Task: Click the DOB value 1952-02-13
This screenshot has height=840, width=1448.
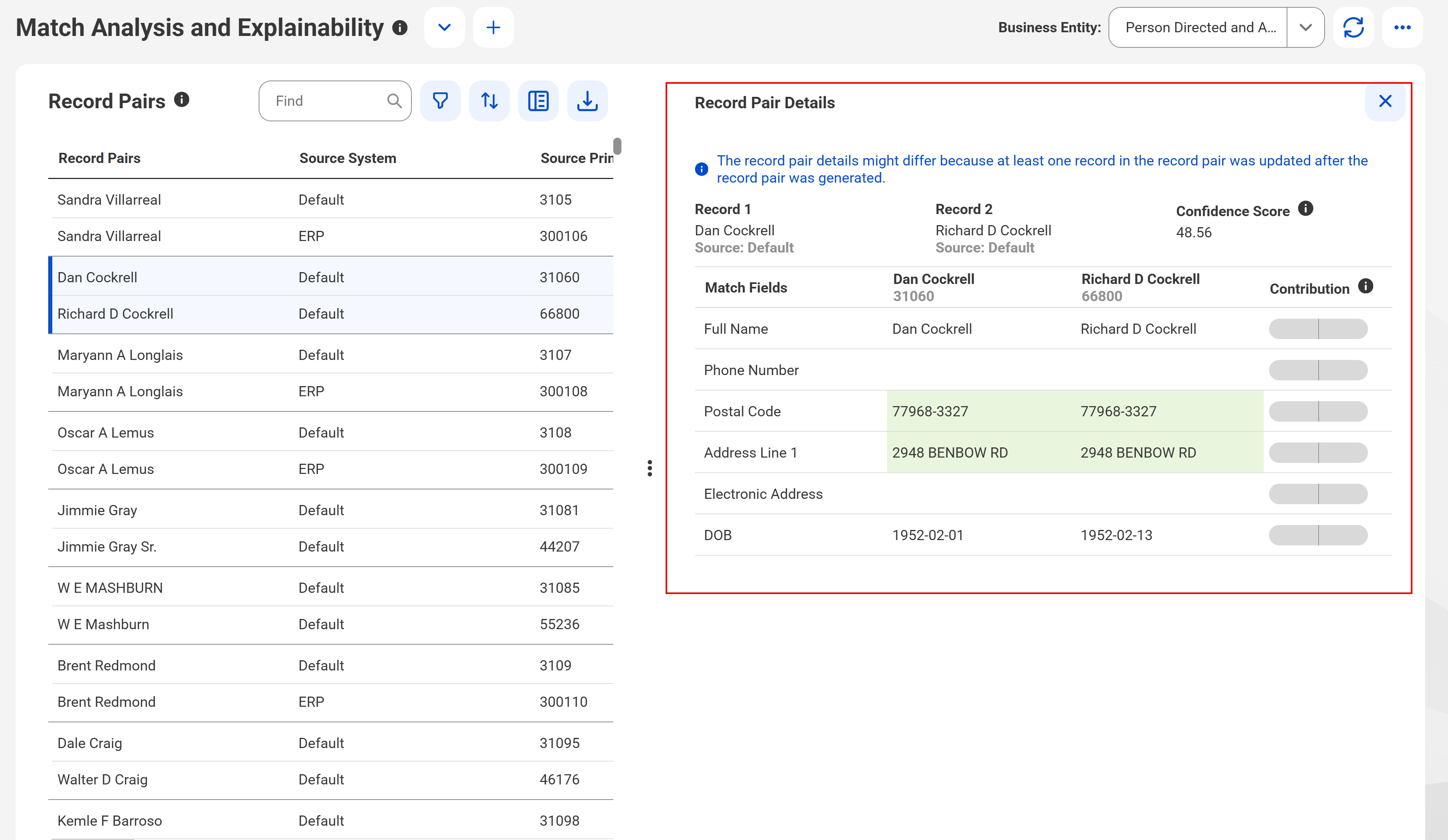Action: 1116,535
